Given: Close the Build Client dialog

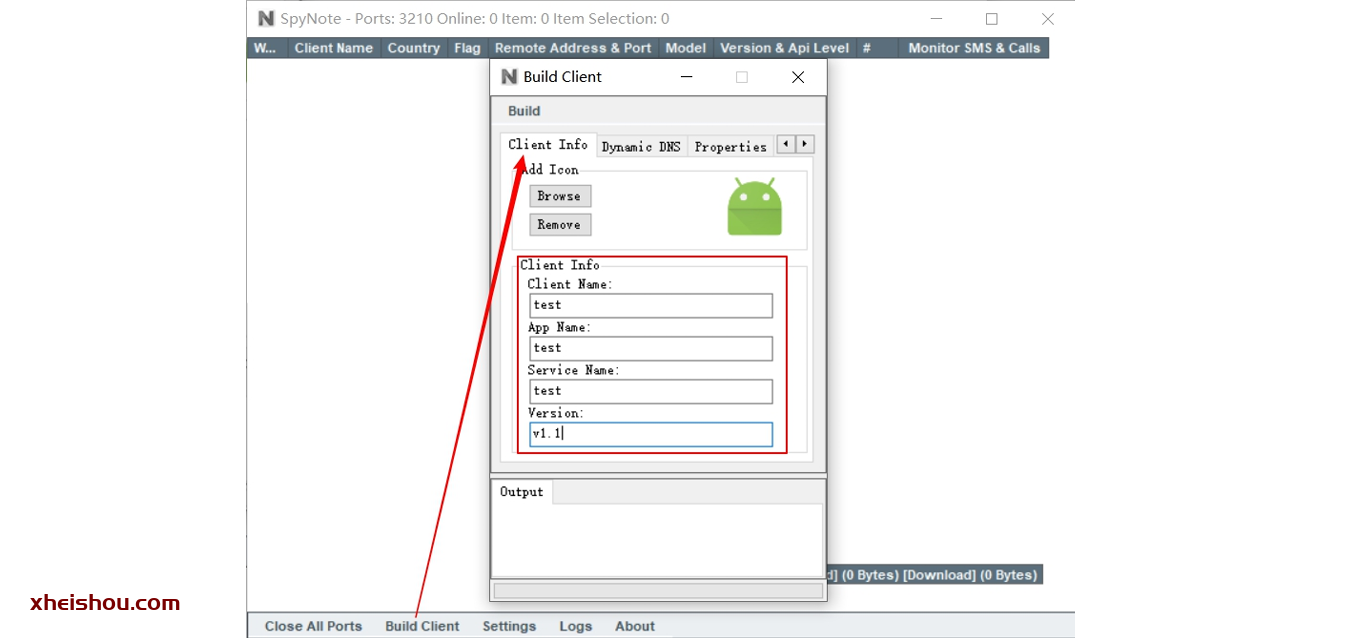Looking at the screenshot, I should pos(798,77).
